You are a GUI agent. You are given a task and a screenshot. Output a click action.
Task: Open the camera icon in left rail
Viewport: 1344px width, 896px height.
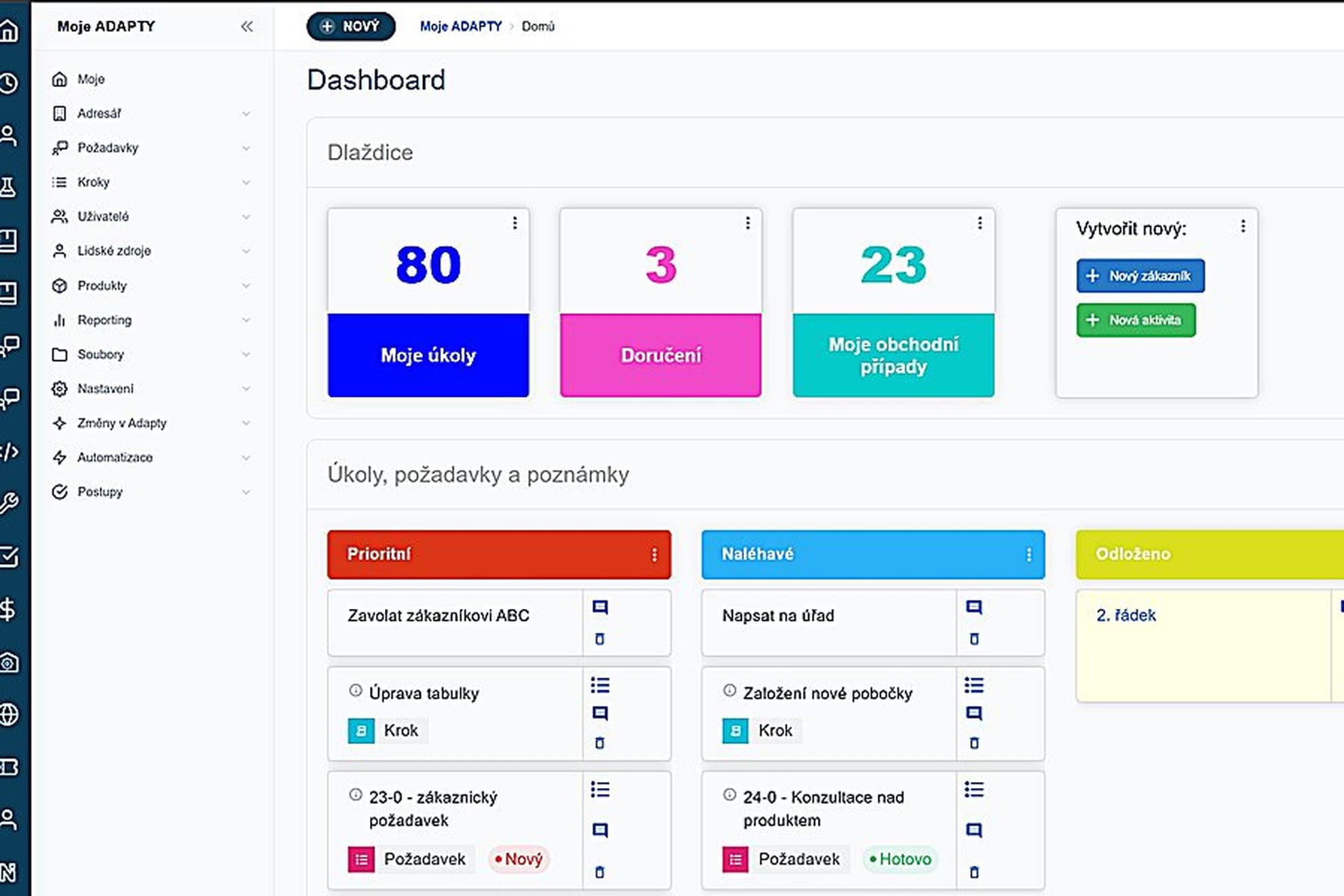tap(9, 662)
